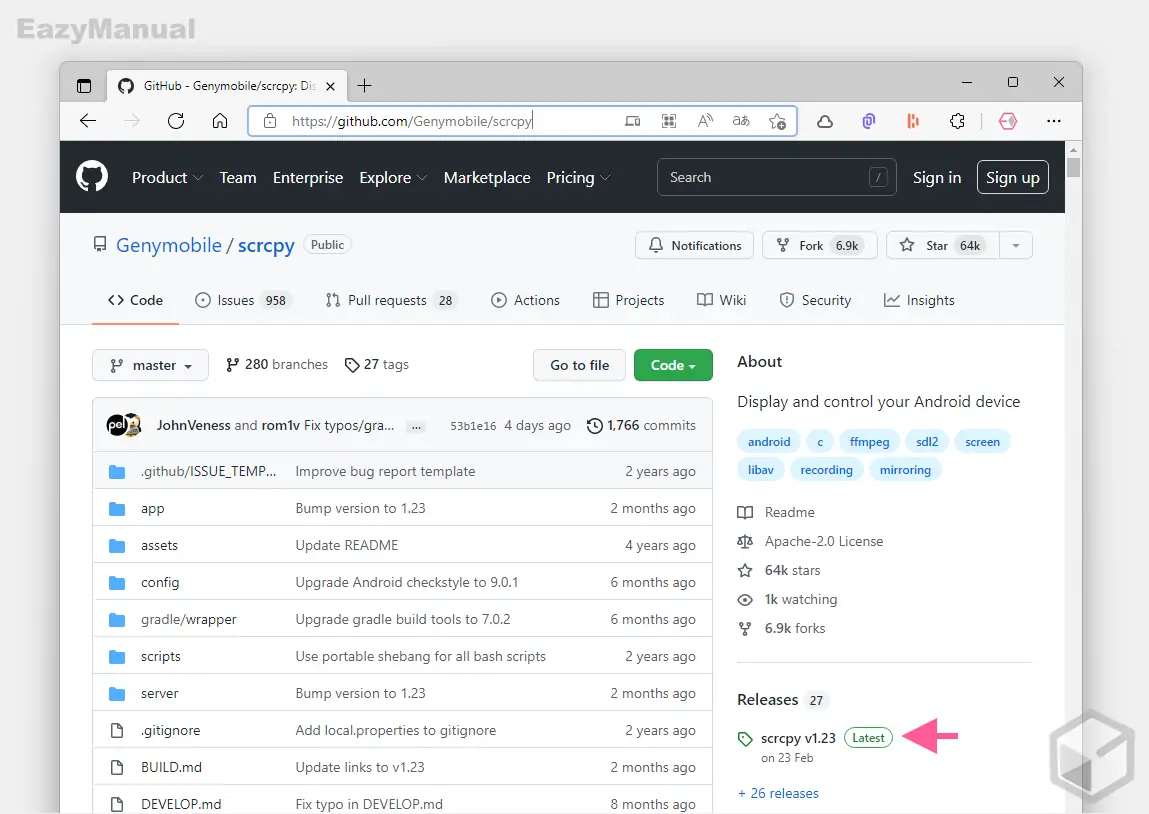
Task: Open browser extensions puzzle icon
Action: (x=957, y=121)
